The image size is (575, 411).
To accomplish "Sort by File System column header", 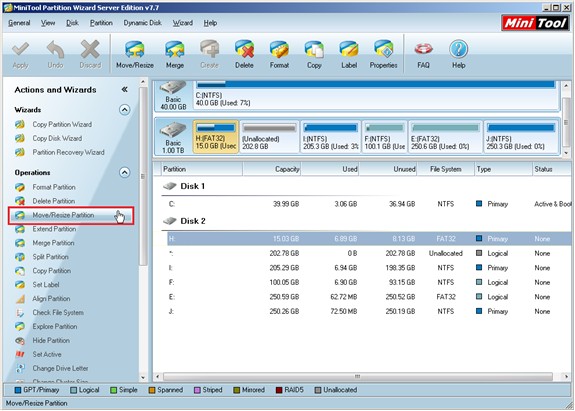I will 446,169.
